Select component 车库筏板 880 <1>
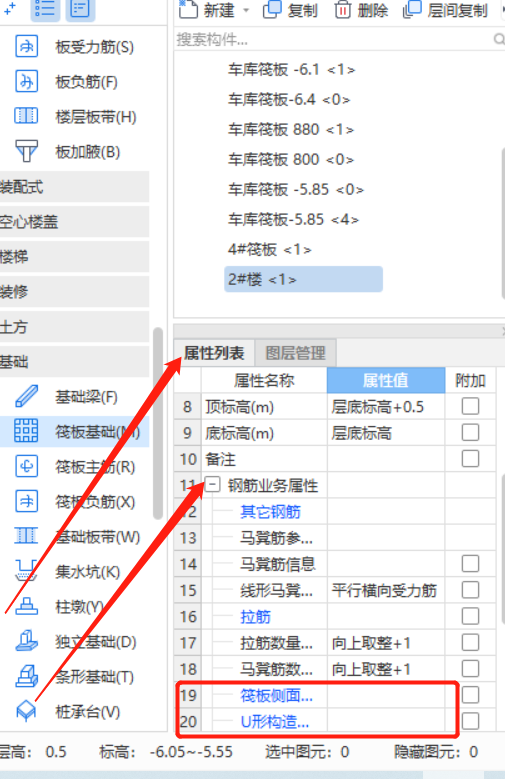Screen dimensions: 505x779 point(291,129)
